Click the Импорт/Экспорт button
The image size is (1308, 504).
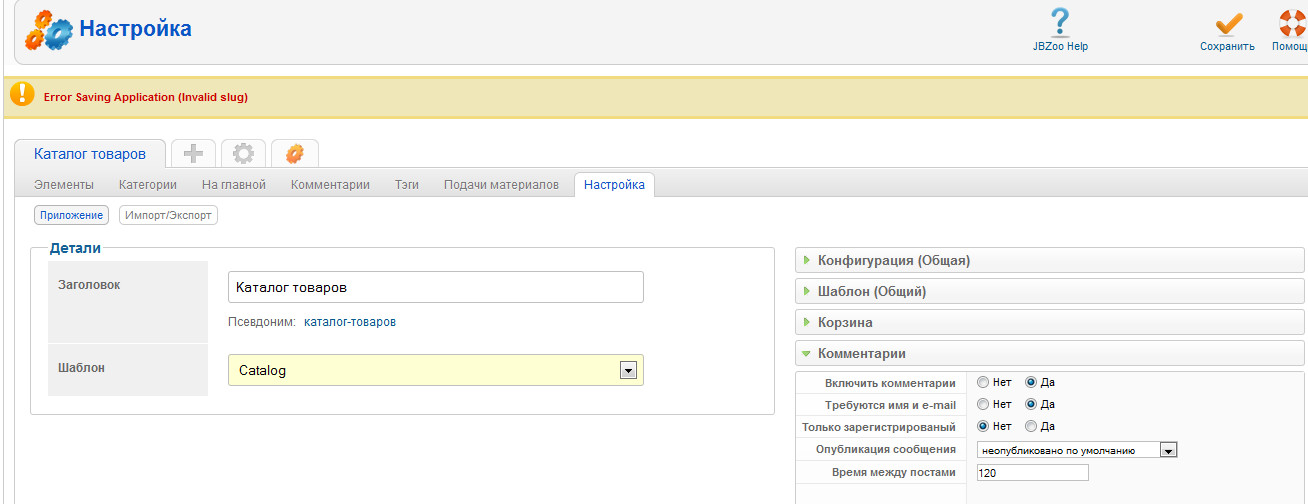coord(168,215)
